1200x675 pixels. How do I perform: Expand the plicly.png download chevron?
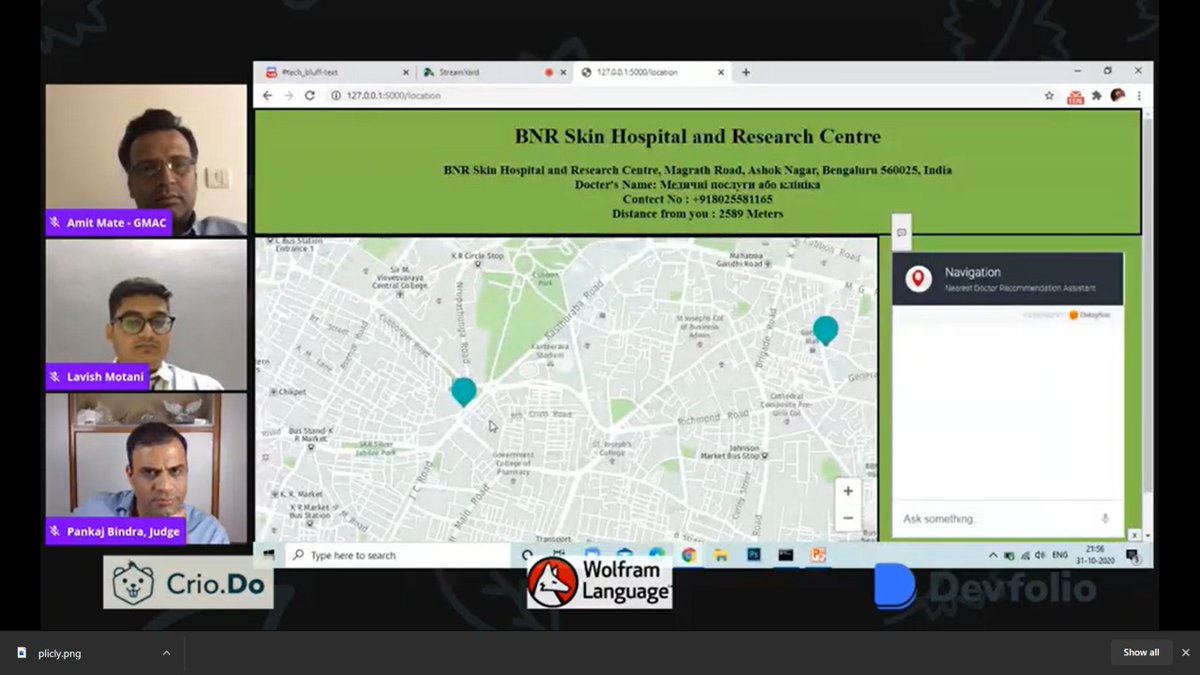click(x=168, y=653)
